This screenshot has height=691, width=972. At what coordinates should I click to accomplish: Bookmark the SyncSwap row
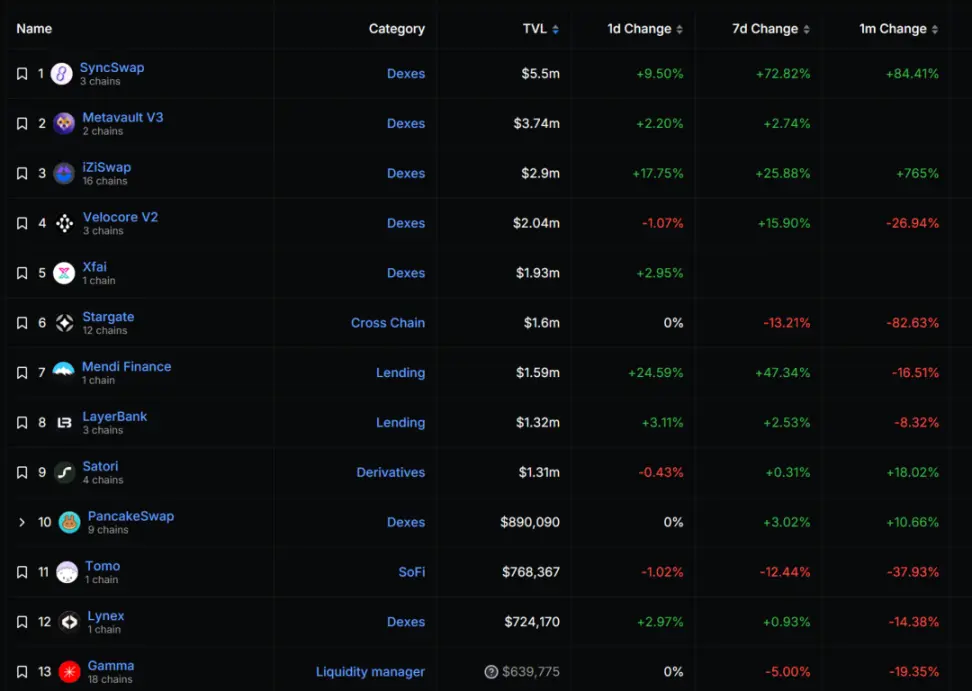pyautogui.click(x=22, y=74)
